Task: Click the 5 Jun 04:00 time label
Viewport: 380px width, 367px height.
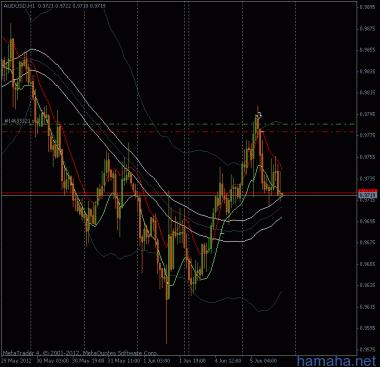Action: click(263, 361)
